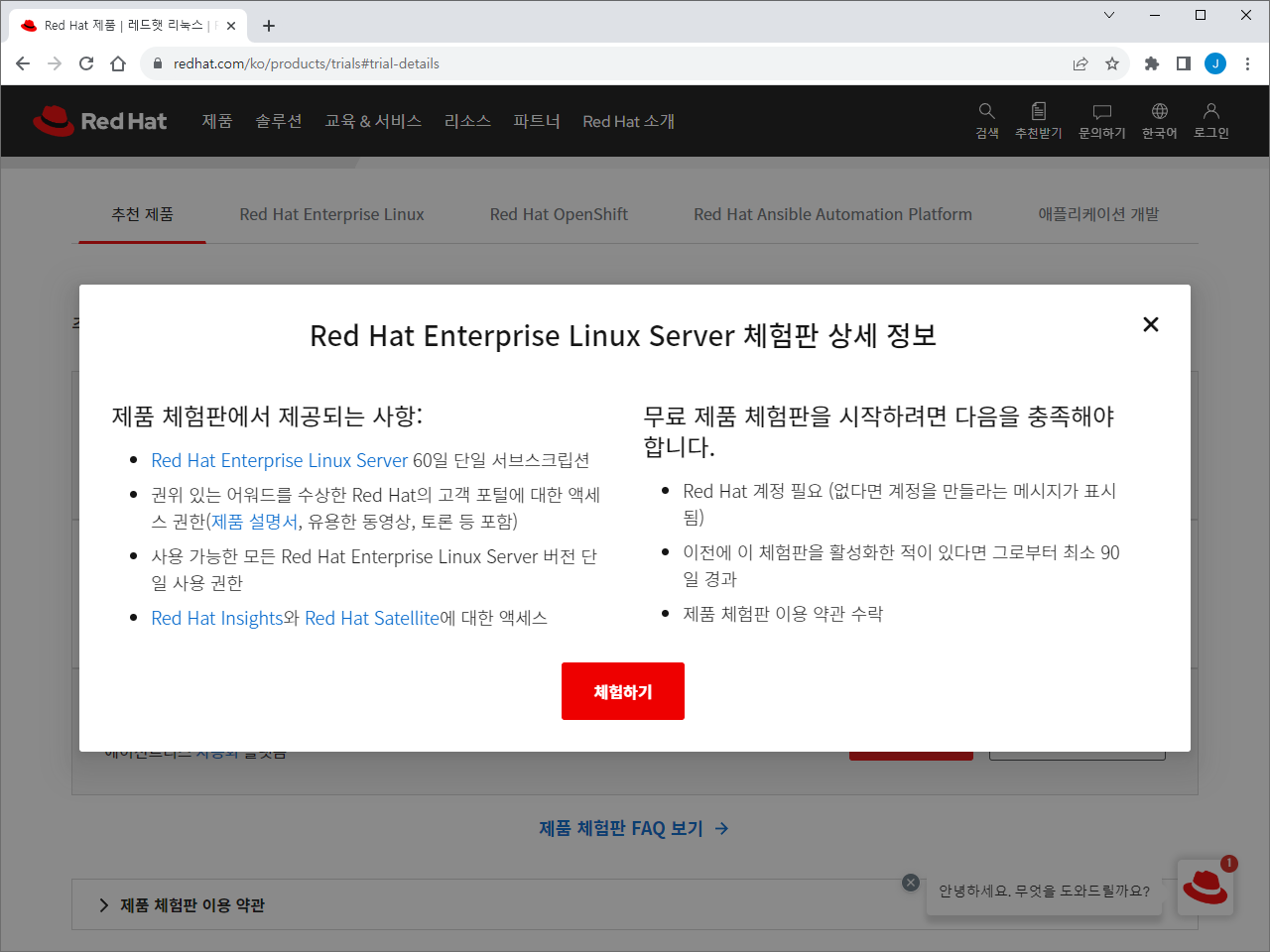Open the Red Hat Satellite link
The width and height of the screenshot is (1270, 952).
click(372, 618)
